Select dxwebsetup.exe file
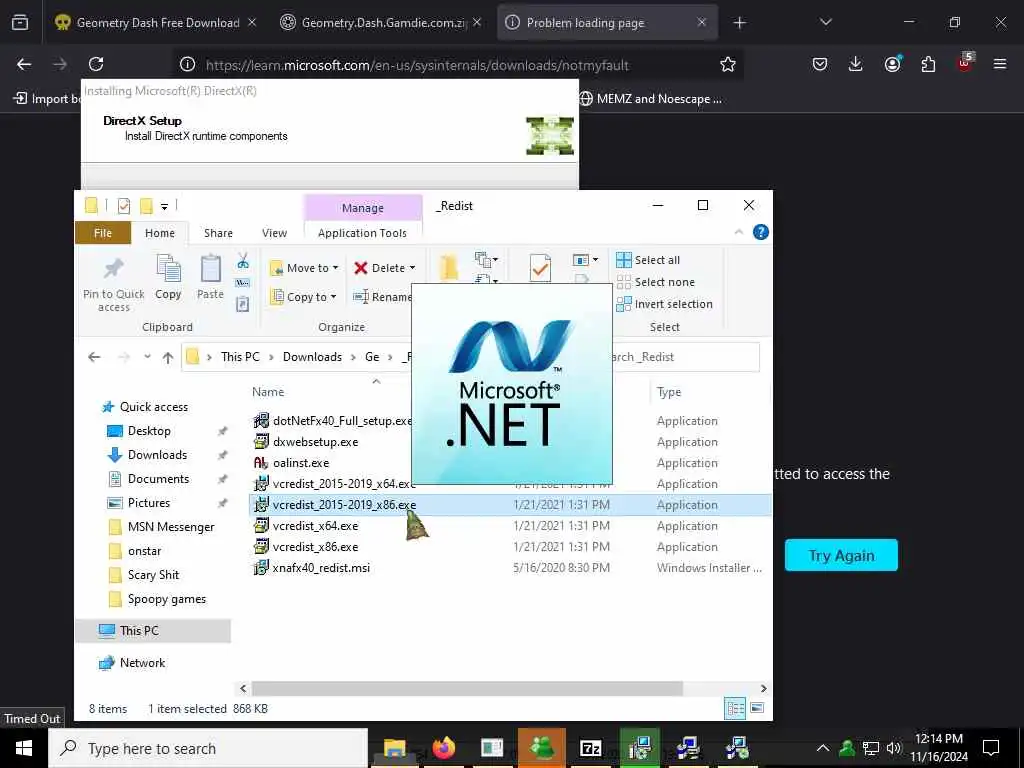The height and width of the screenshot is (768, 1024). click(x=315, y=441)
